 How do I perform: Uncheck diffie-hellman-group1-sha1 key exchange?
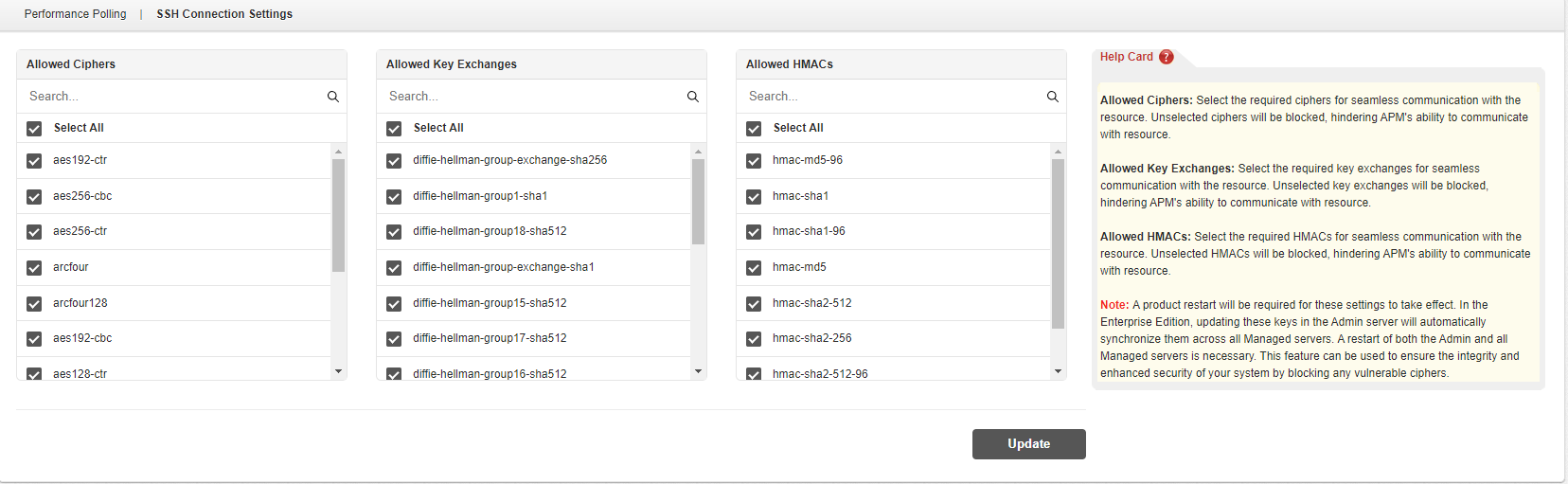click(x=394, y=197)
